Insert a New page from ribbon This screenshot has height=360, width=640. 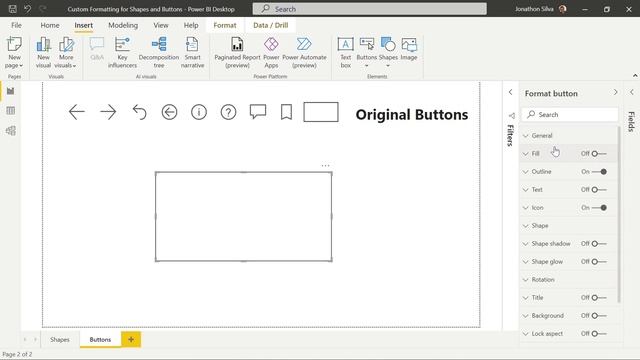point(14,53)
